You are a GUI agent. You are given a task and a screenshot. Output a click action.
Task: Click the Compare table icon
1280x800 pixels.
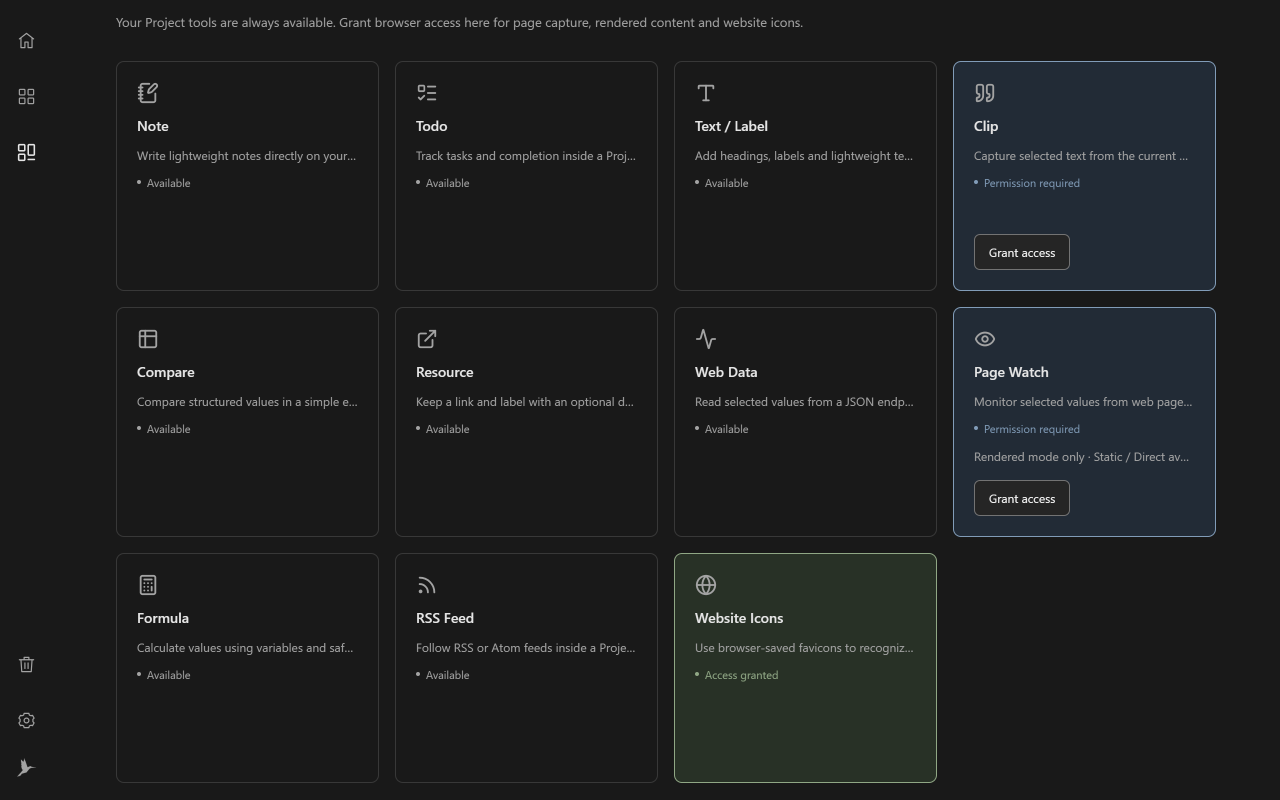(148, 339)
